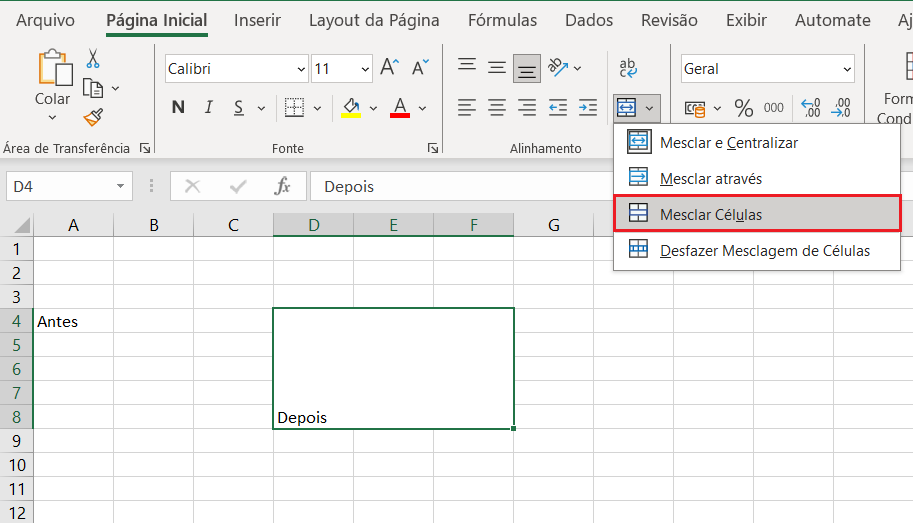This screenshot has height=523, width=913.
Task: Open the Dados tab
Action: 589,20
